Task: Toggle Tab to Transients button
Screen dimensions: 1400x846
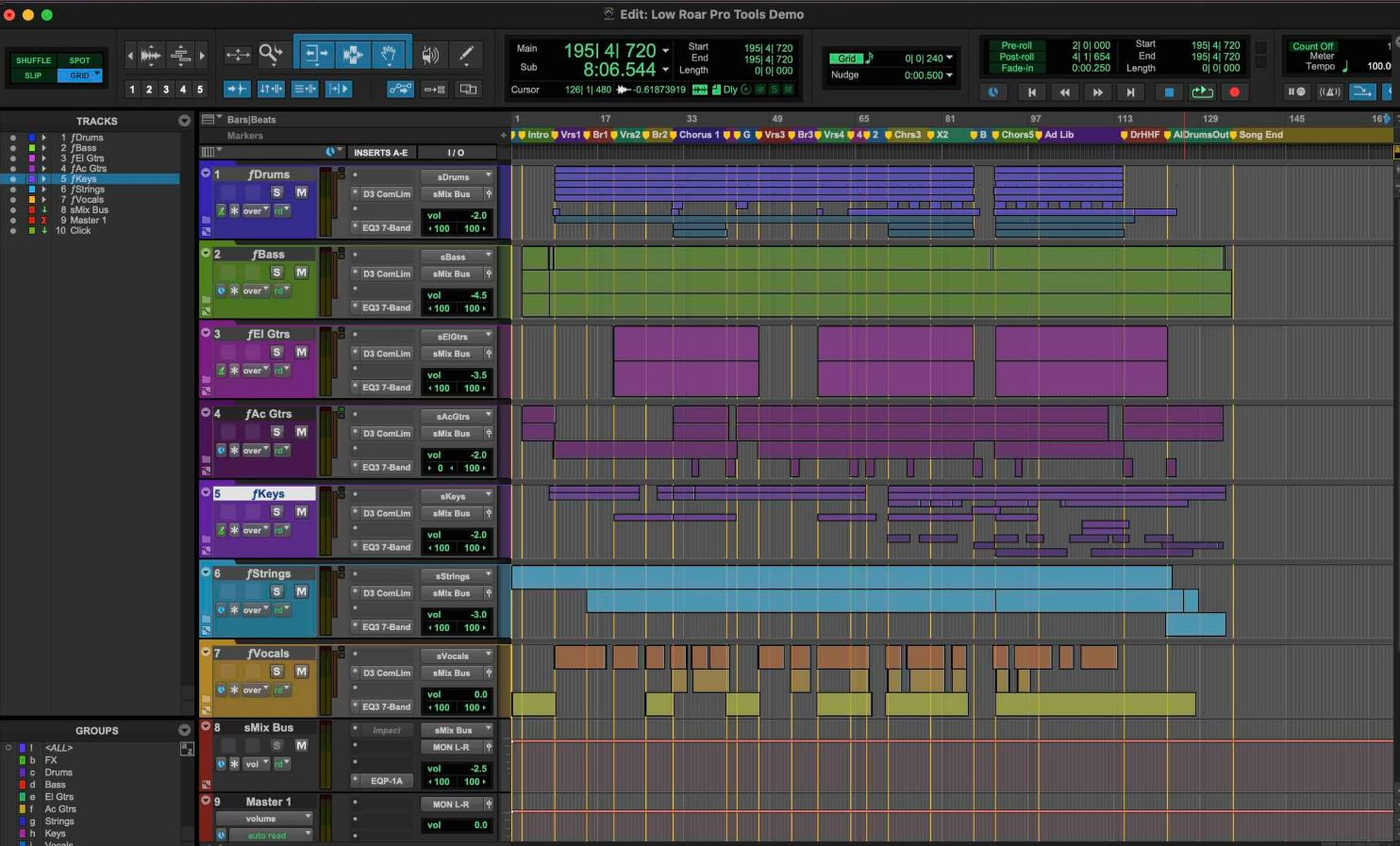Action: tap(238, 89)
